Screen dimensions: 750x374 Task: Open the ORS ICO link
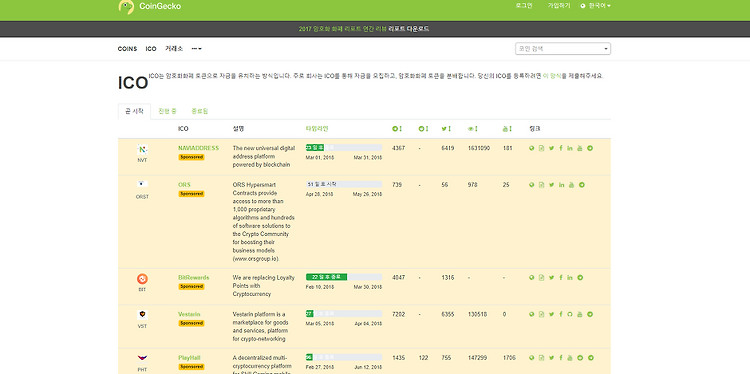point(184,185)
